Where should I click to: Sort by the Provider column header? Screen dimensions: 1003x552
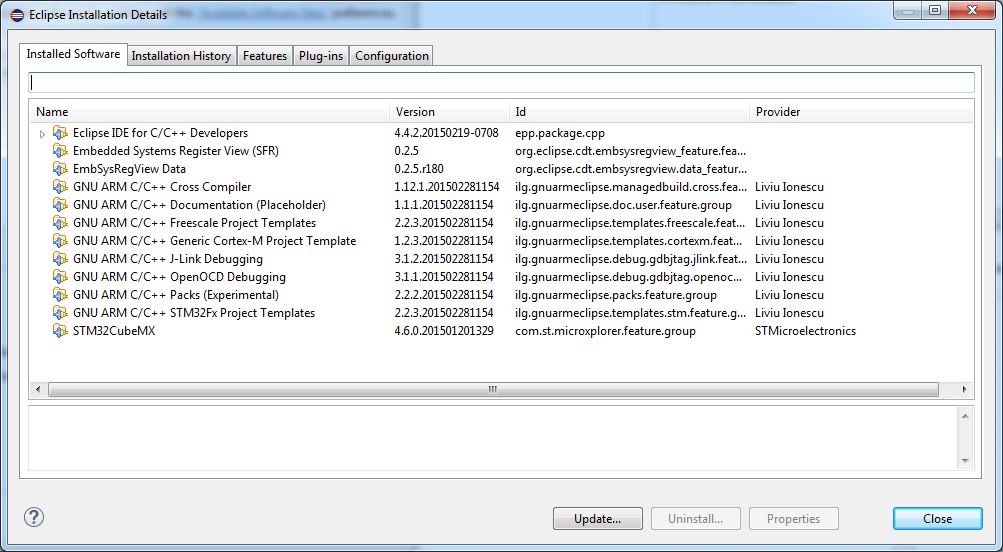pyautogui.click(x=861, y=111)
